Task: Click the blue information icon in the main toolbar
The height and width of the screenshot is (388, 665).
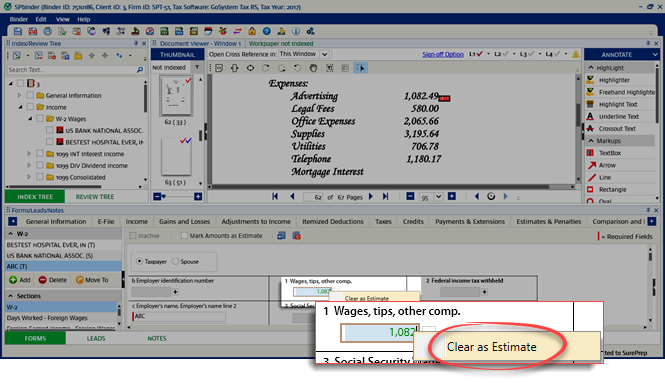Action: coord(296,31)
